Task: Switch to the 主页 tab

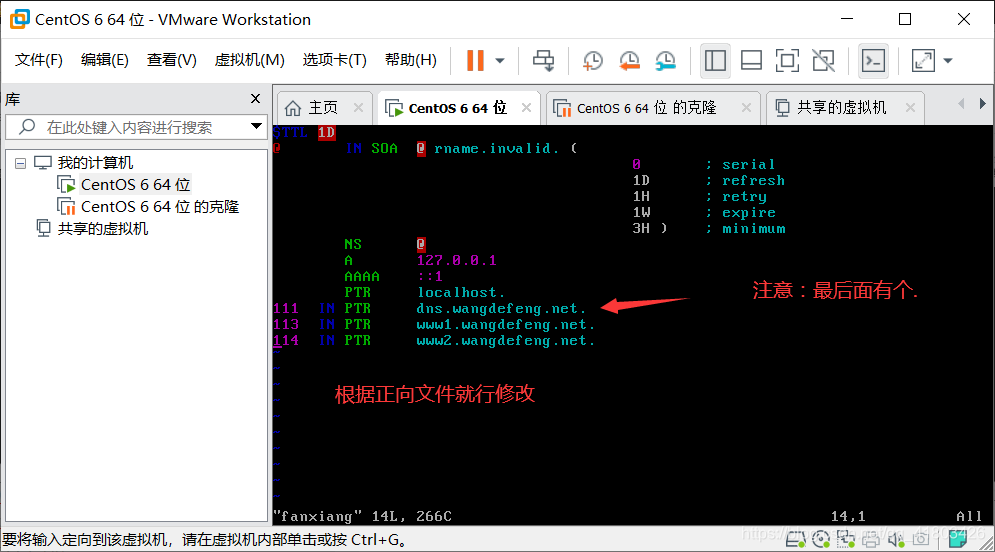Action: click(322, 108)
